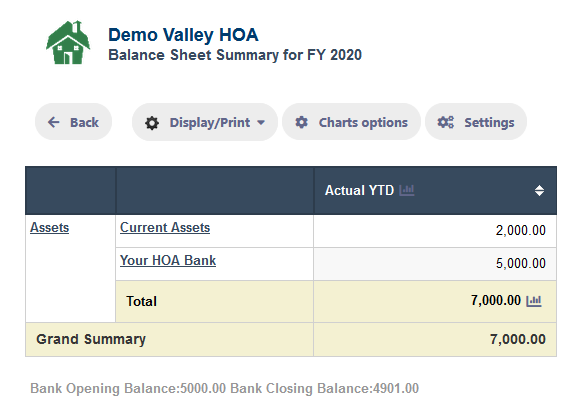This screenshot has height=402, width=578.
Task: Click the 5,000.00 Your HOA Bank amount
Action: [x=520, y=263]
